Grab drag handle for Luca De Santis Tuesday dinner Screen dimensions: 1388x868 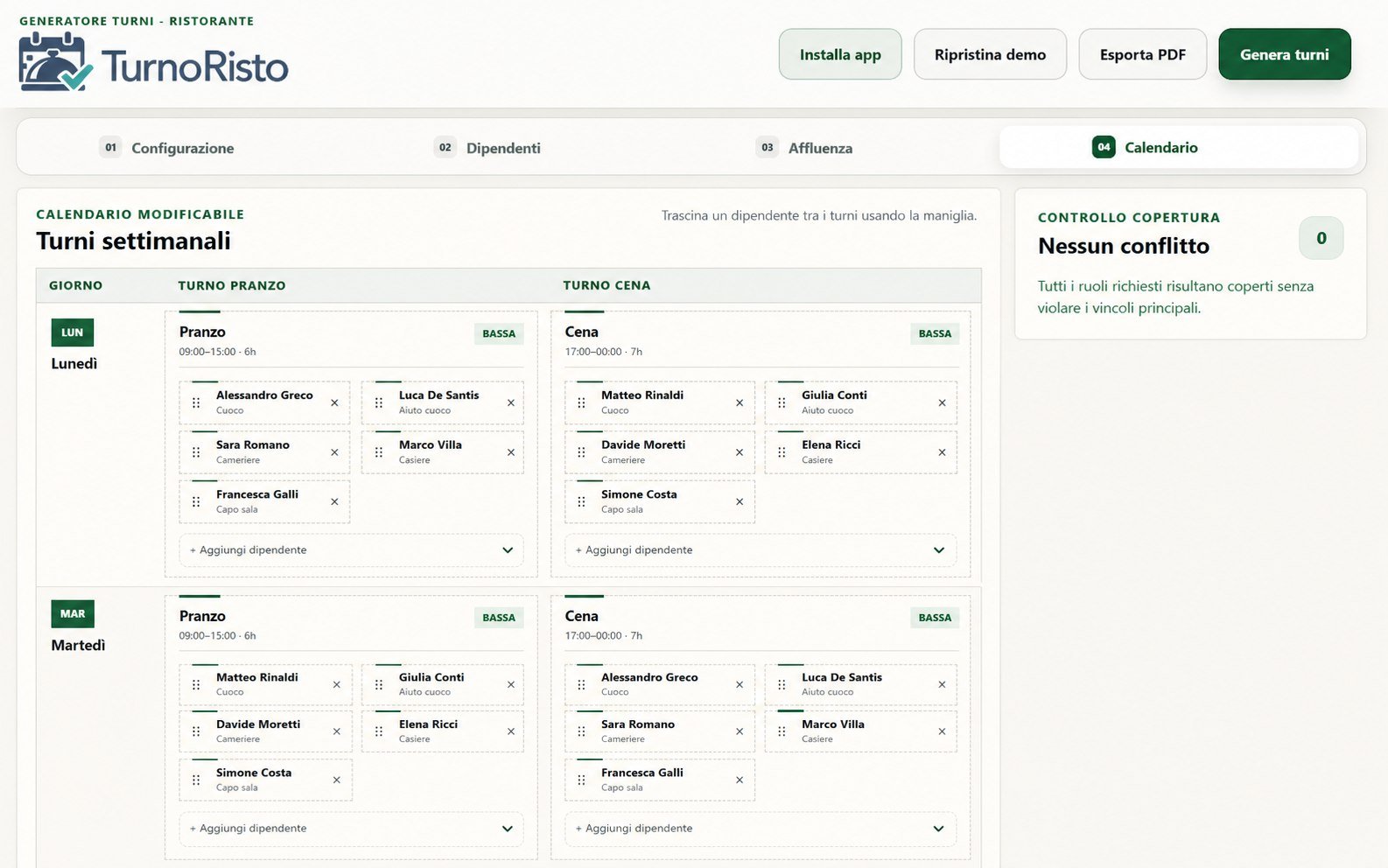coord(782,684)
